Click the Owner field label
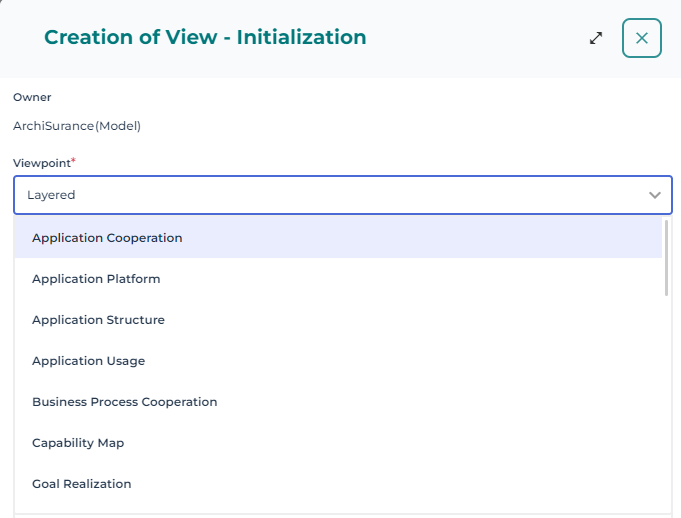681x518 pixels. pyautogui.click(x=32, y=97)
